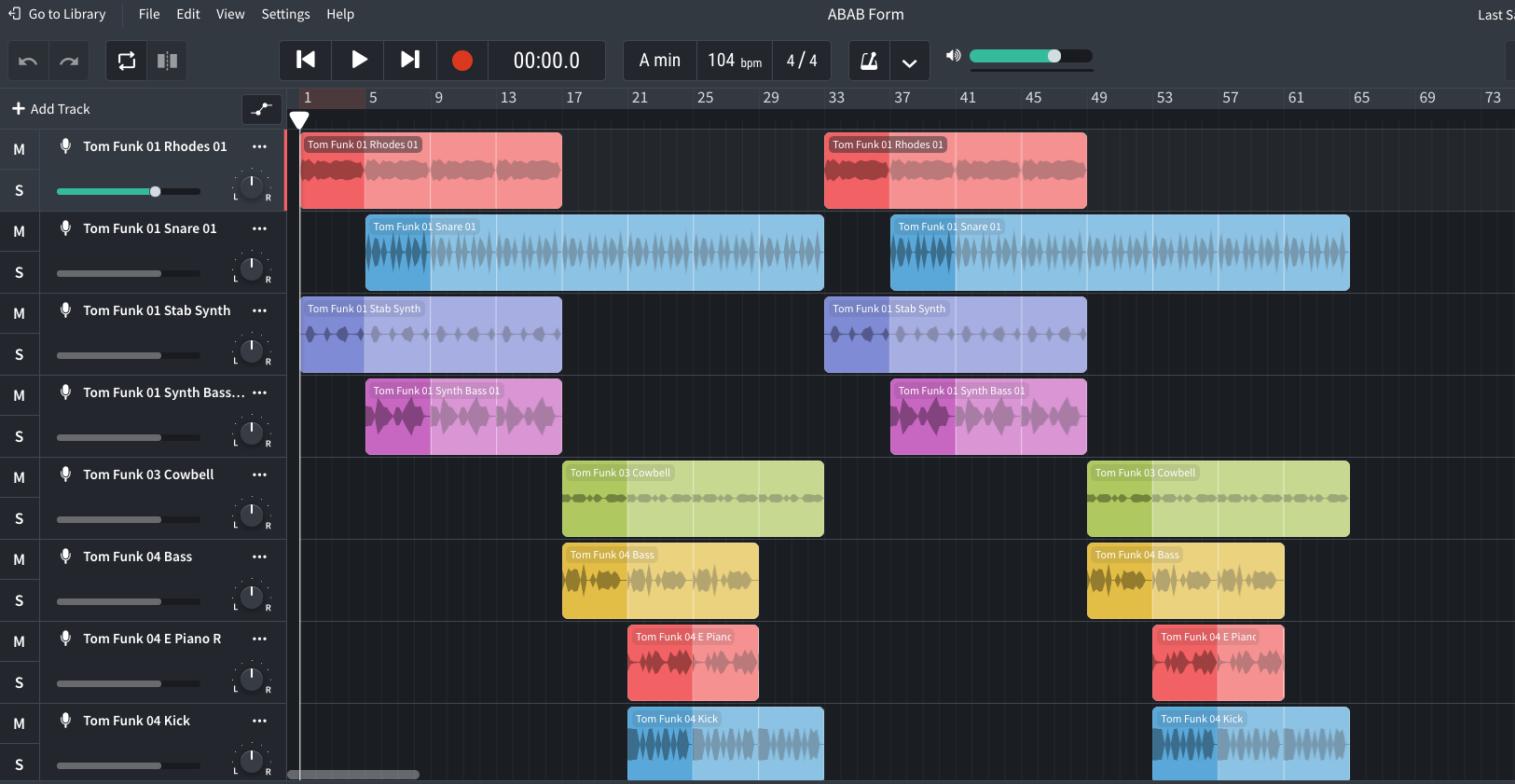Click the Cowbell track pan knob
The height and width of the screenshot is (784, 1515).
[252, 515]
